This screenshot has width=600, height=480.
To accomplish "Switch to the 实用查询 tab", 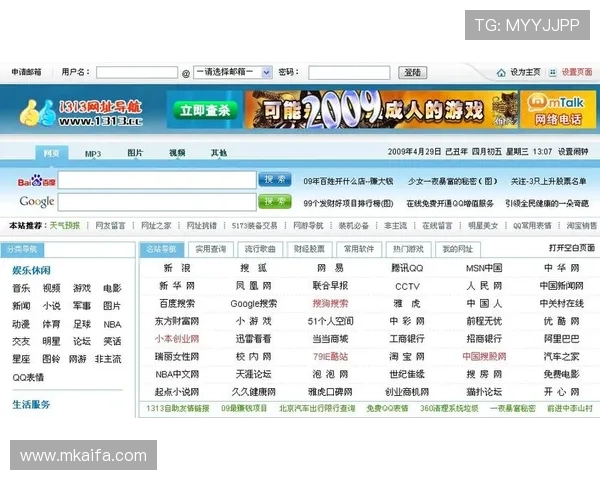I will [210, 249].
